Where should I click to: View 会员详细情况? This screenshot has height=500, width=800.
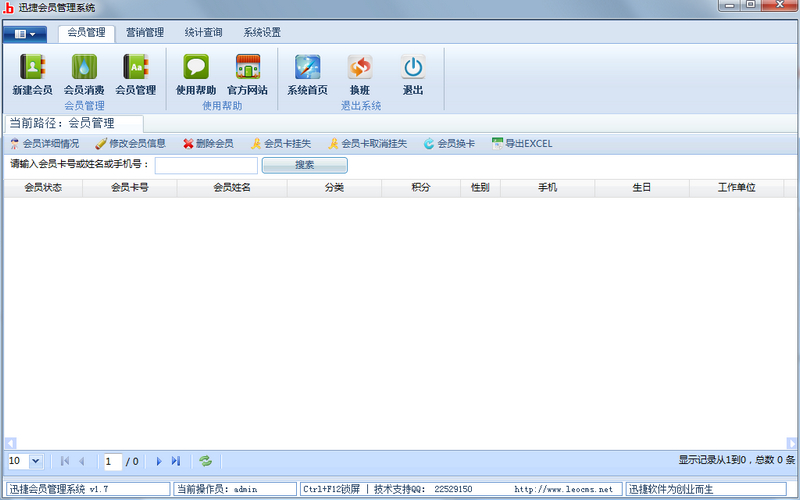tap(45, 144)
